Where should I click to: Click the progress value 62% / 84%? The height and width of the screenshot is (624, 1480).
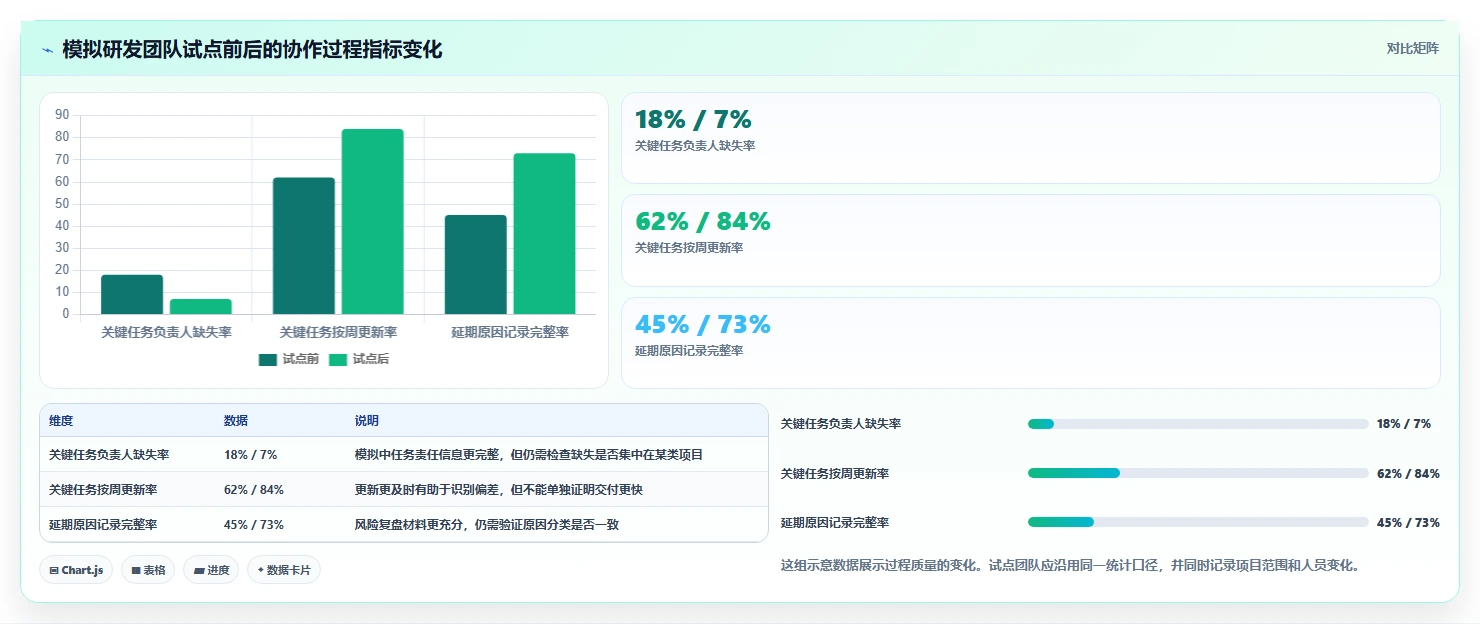pos(1408,474)
